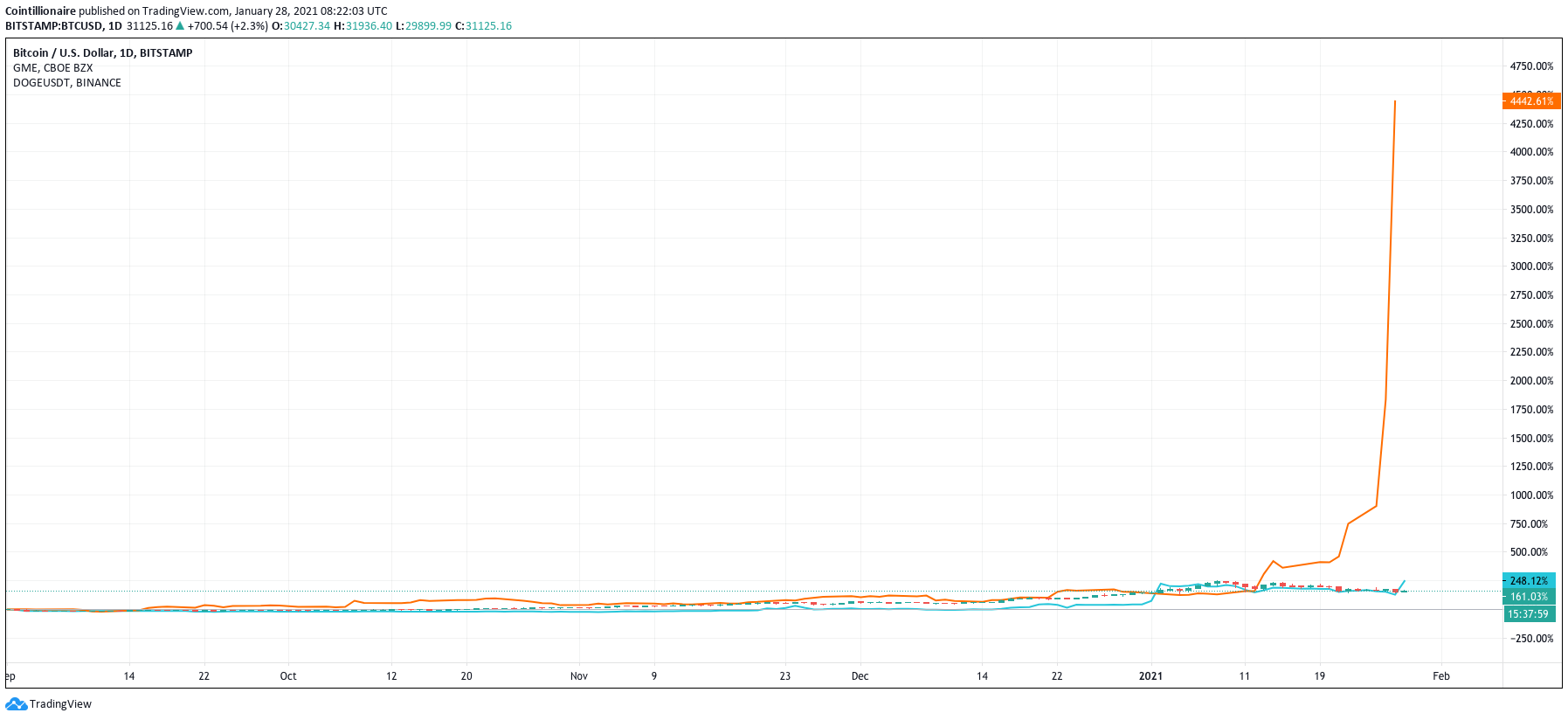Click the Dec date on time axis
Screen dimensions: 1568x720
click(860, 676)
